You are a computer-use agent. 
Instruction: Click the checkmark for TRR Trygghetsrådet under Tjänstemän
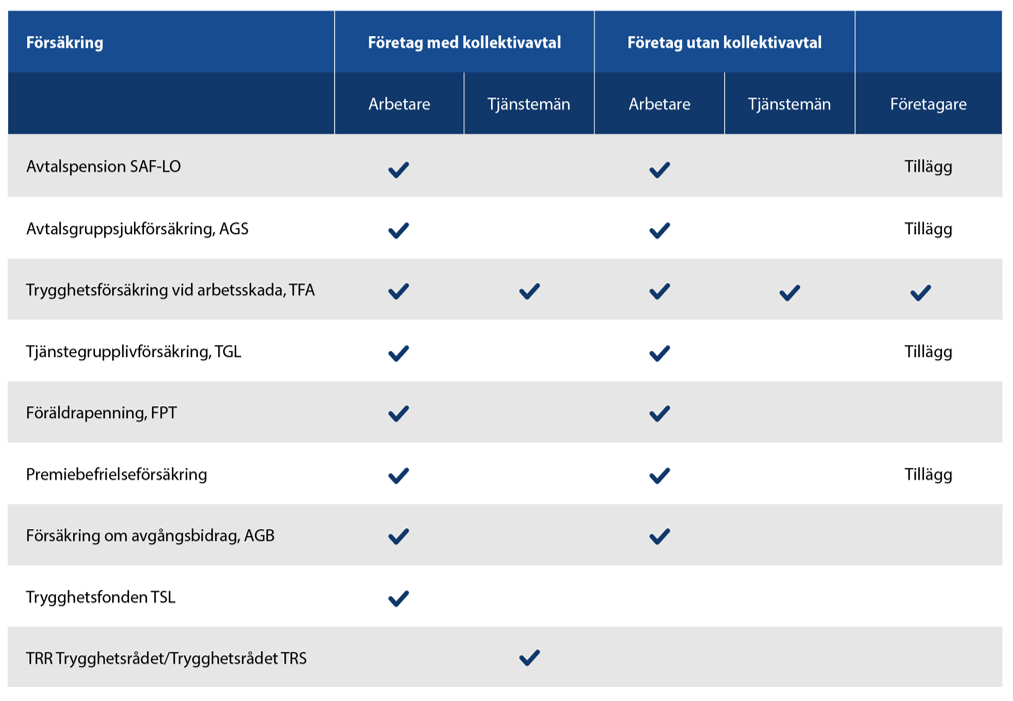coord(529,658)
